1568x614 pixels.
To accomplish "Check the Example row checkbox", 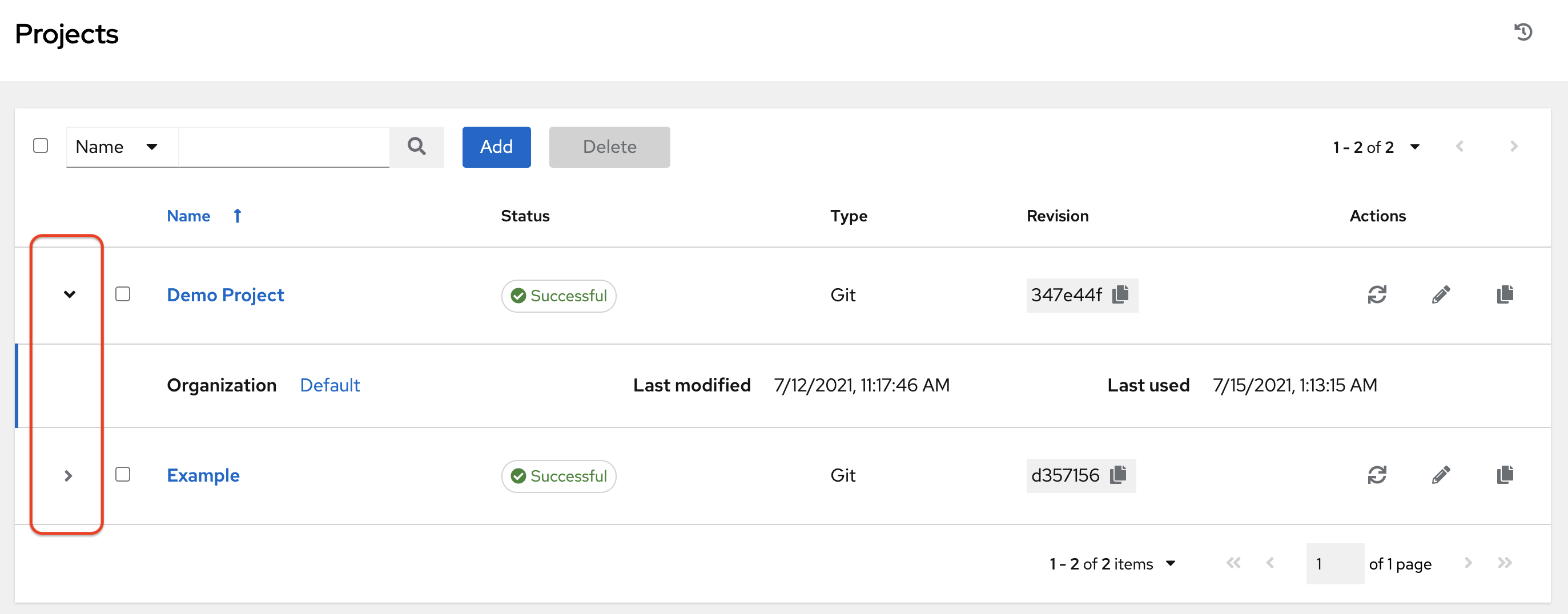I will (123, 474).
